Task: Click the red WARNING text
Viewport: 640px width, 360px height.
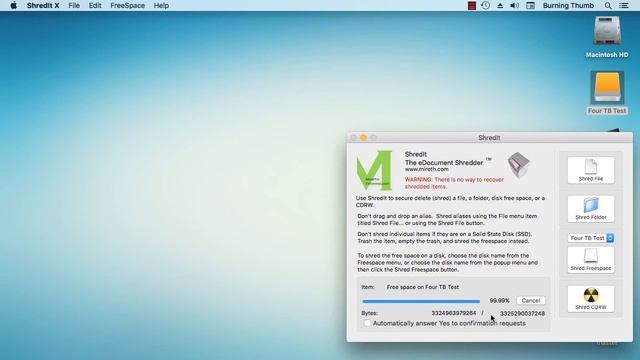Action: coord(454,183)
